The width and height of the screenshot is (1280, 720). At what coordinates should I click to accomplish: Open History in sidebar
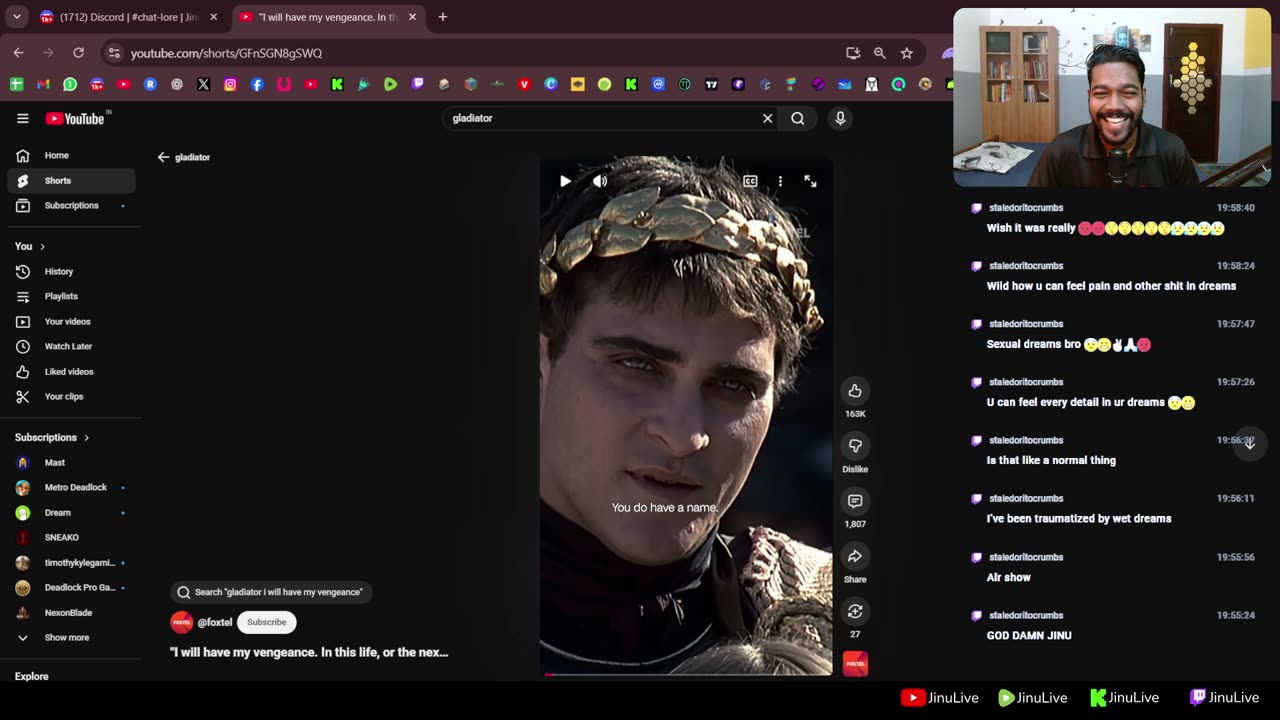tap(72, 272)
